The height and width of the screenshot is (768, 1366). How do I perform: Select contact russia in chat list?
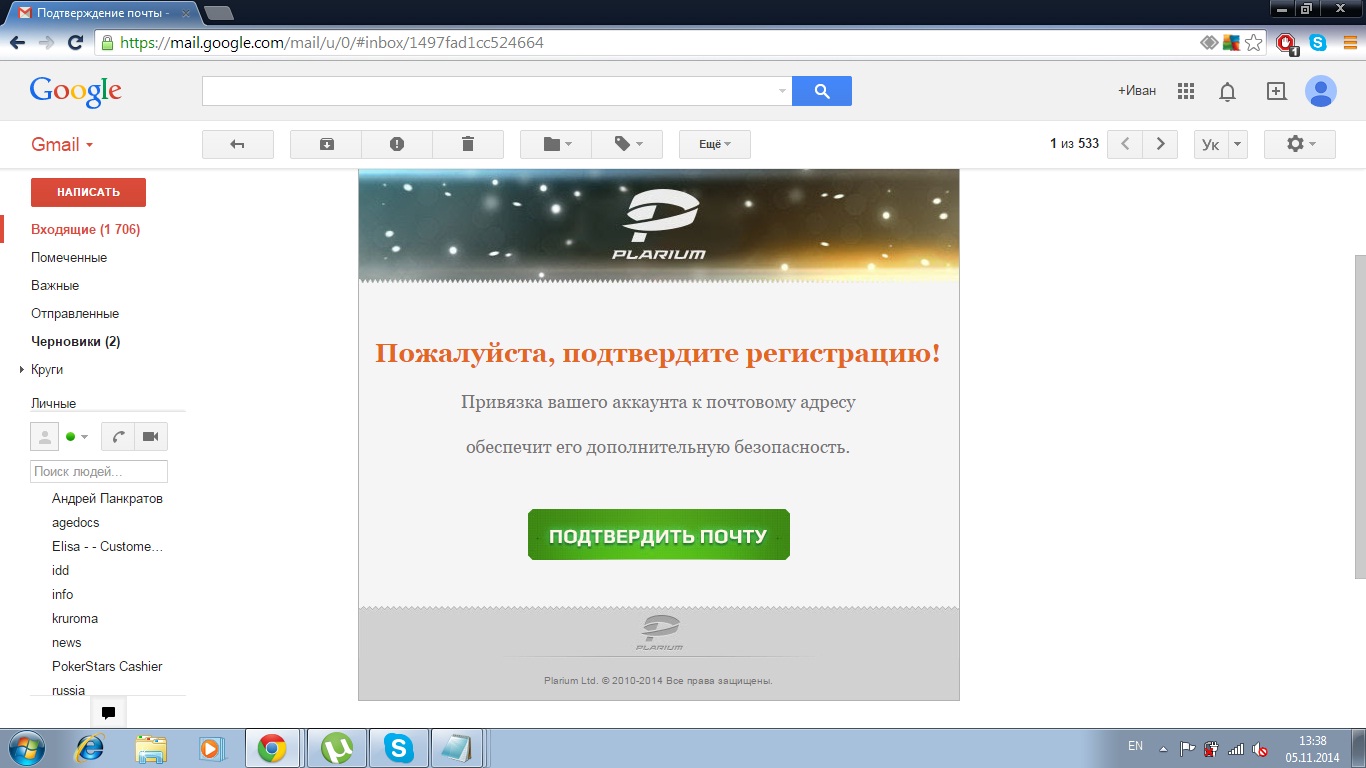(x=69, y=690)
